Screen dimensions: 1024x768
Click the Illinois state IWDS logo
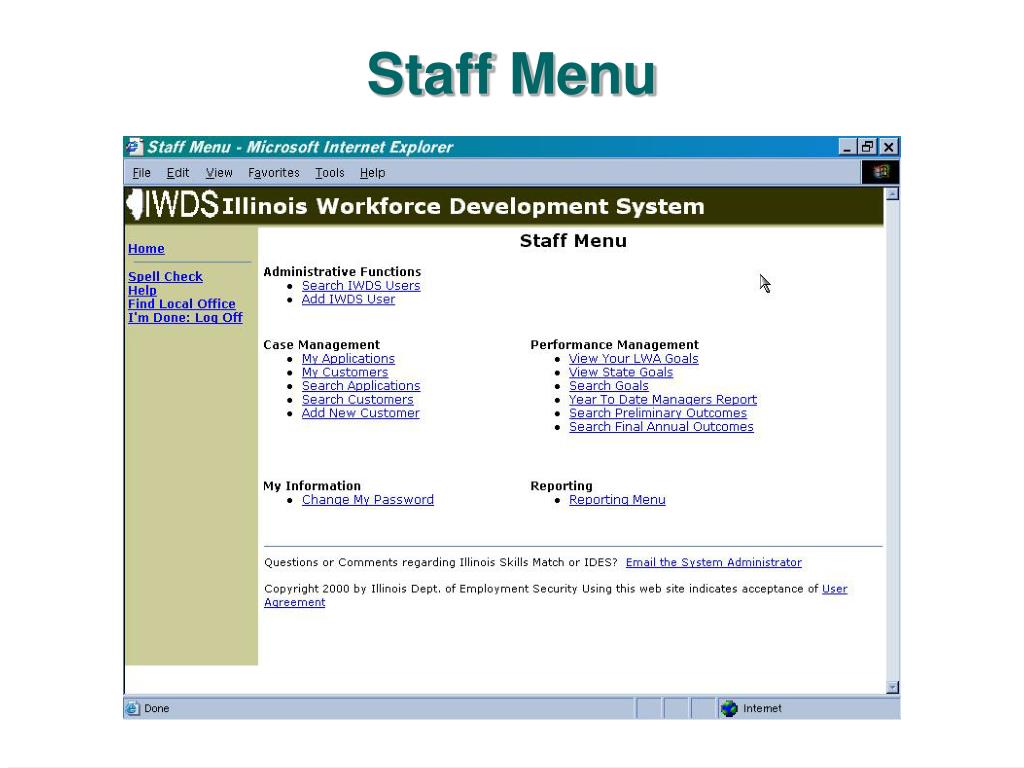click(x=172, y=205)
